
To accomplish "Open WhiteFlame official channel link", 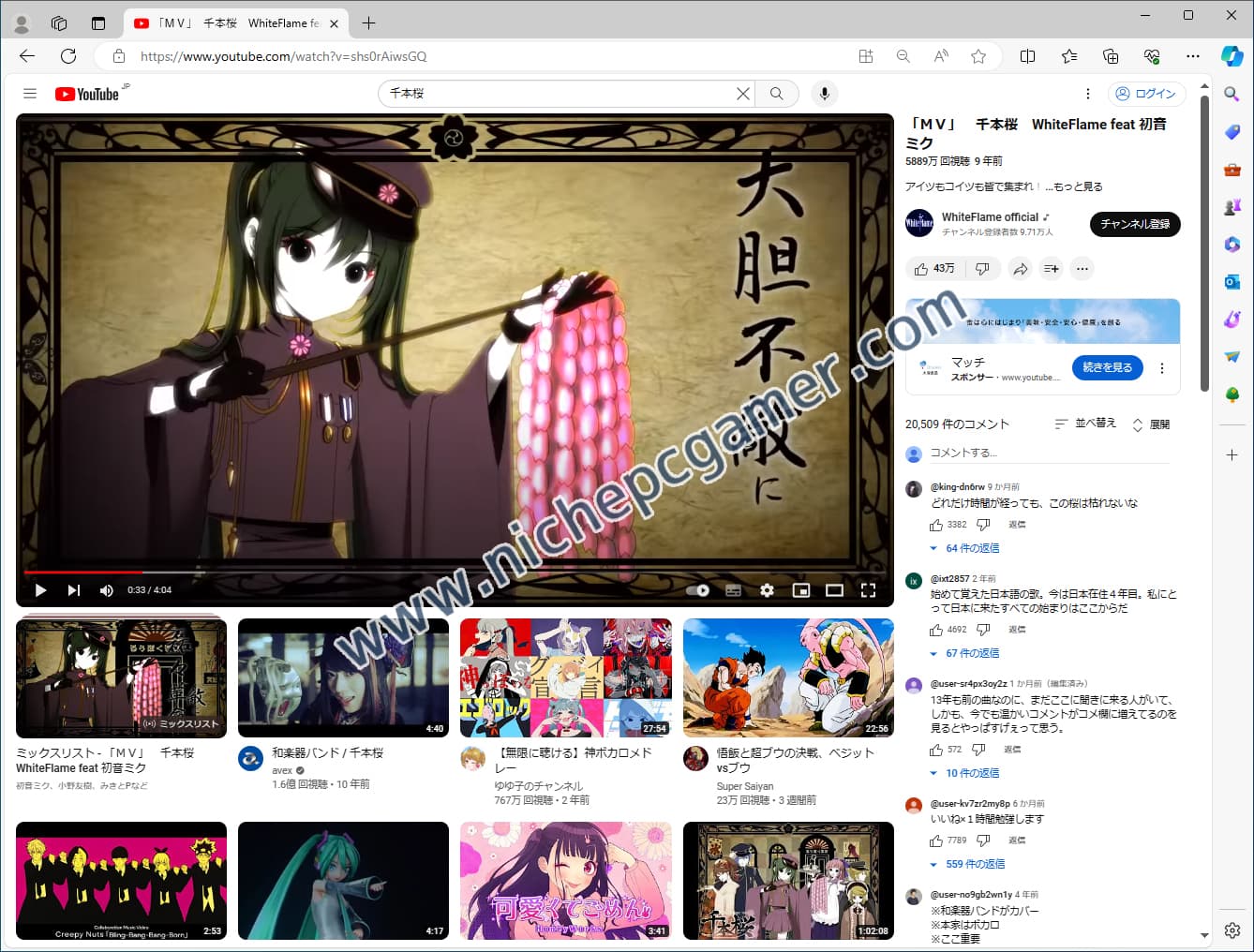I will click(x=990, y=216).
